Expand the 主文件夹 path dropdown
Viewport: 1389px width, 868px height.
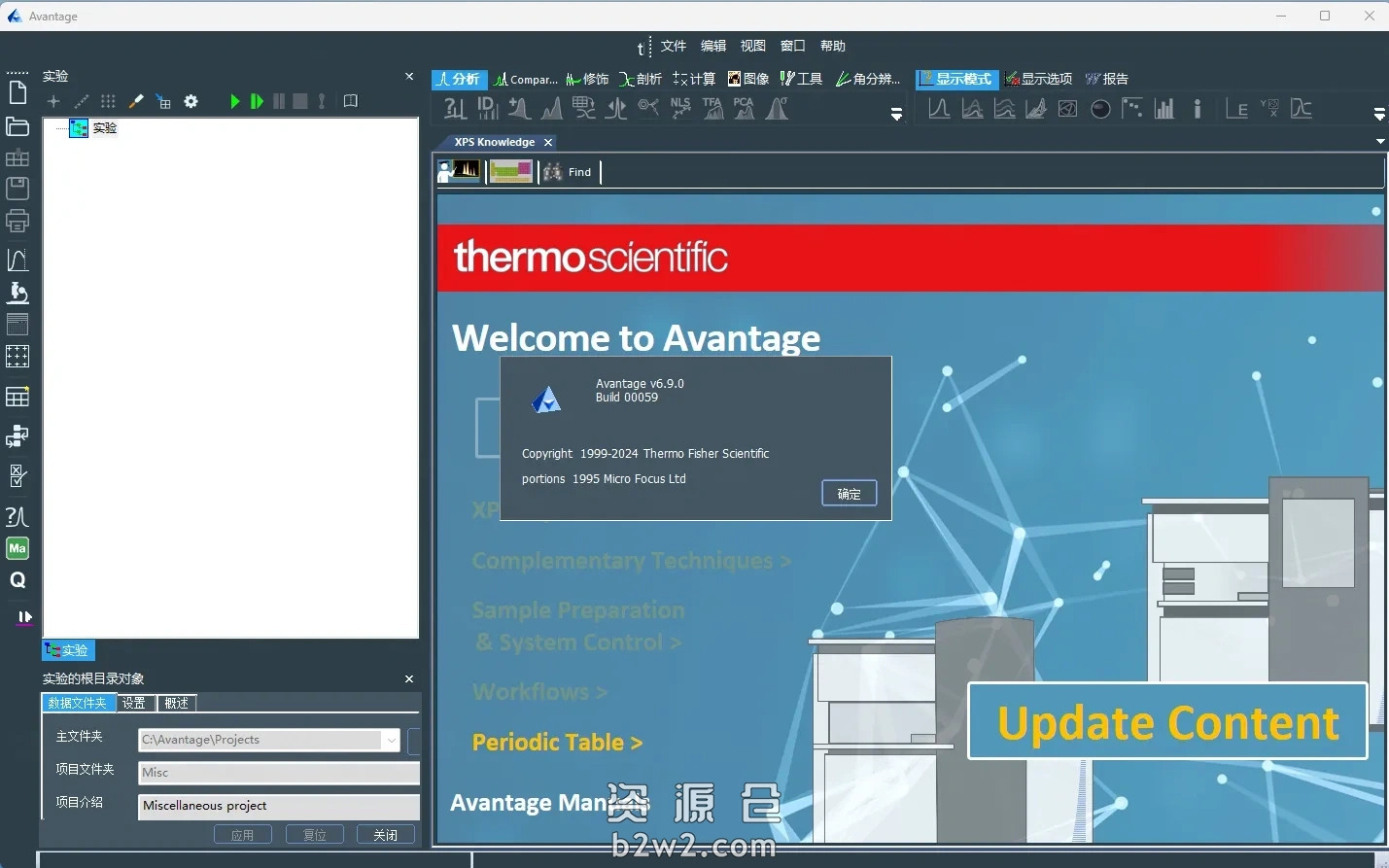[x=391, y=740]
